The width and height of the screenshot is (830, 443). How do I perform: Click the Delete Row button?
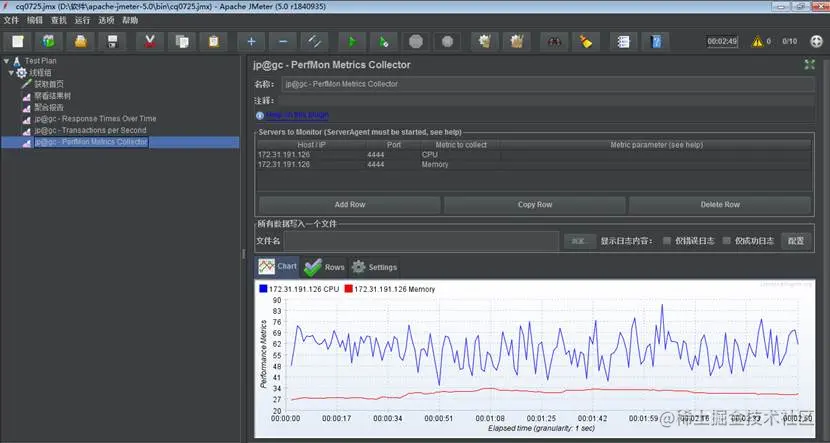point(720,205)
